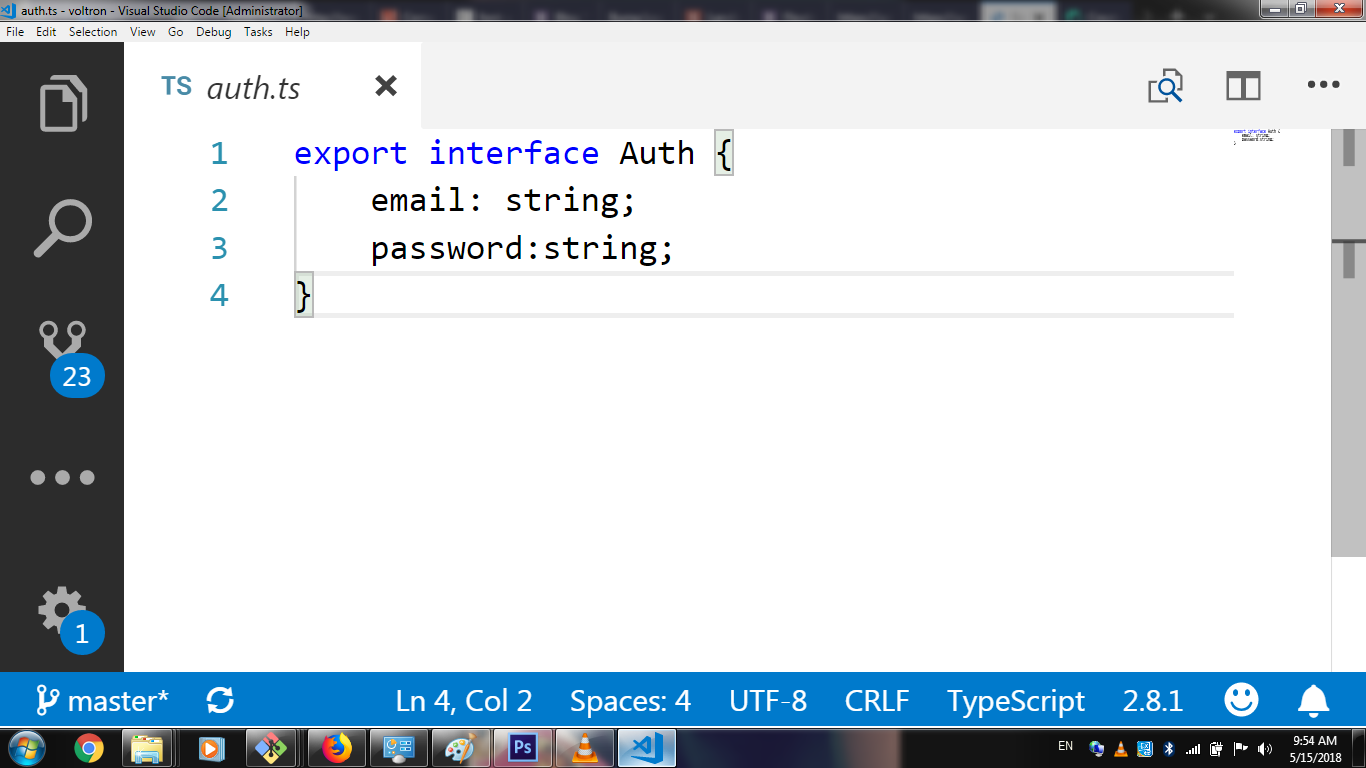Viewport: 1366px width, 768px height.
Task: Open the Selection menu
Action: (93, 32)
